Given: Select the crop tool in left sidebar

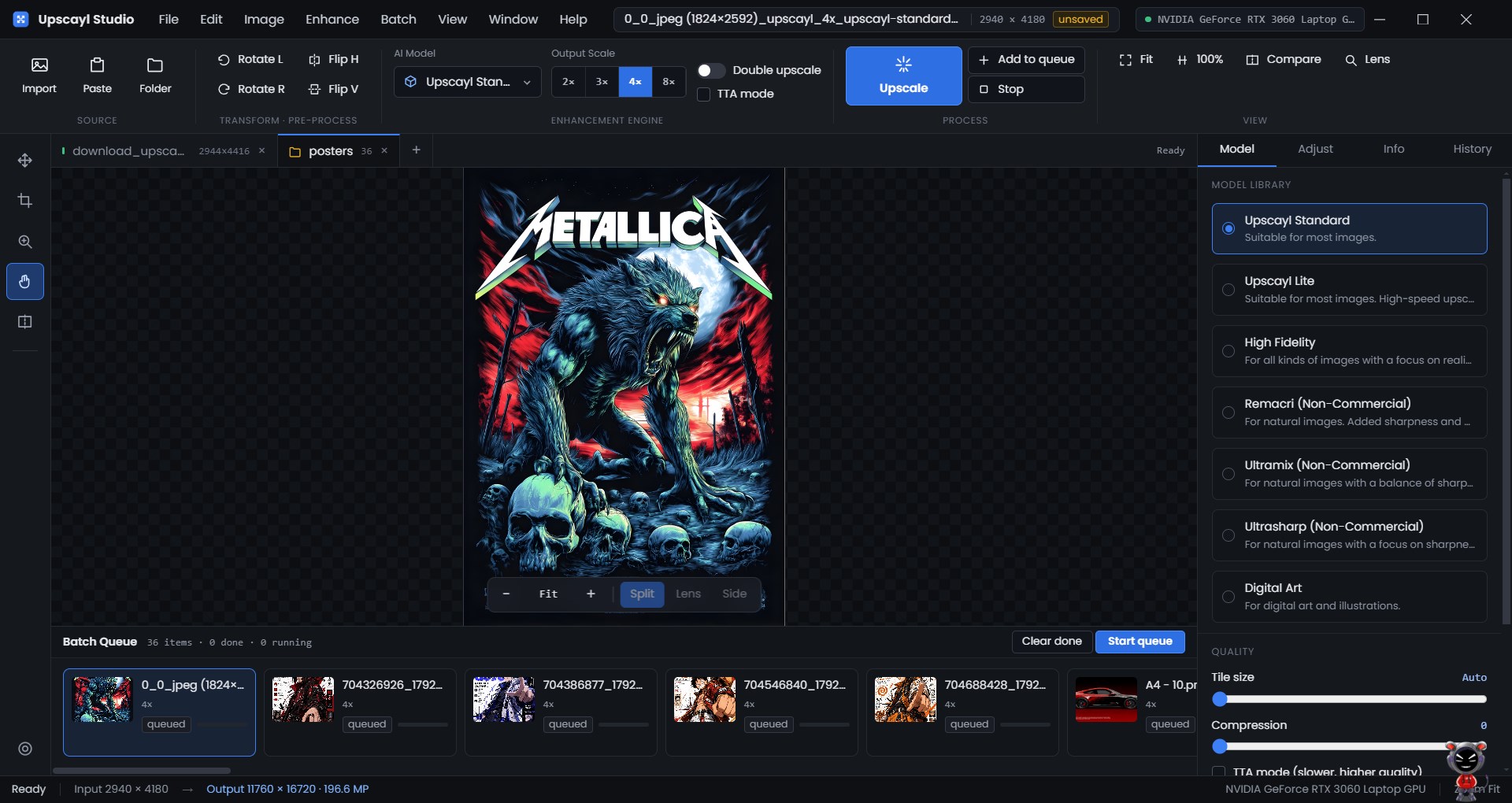Looking at the screenshot, I should (25, 201).
